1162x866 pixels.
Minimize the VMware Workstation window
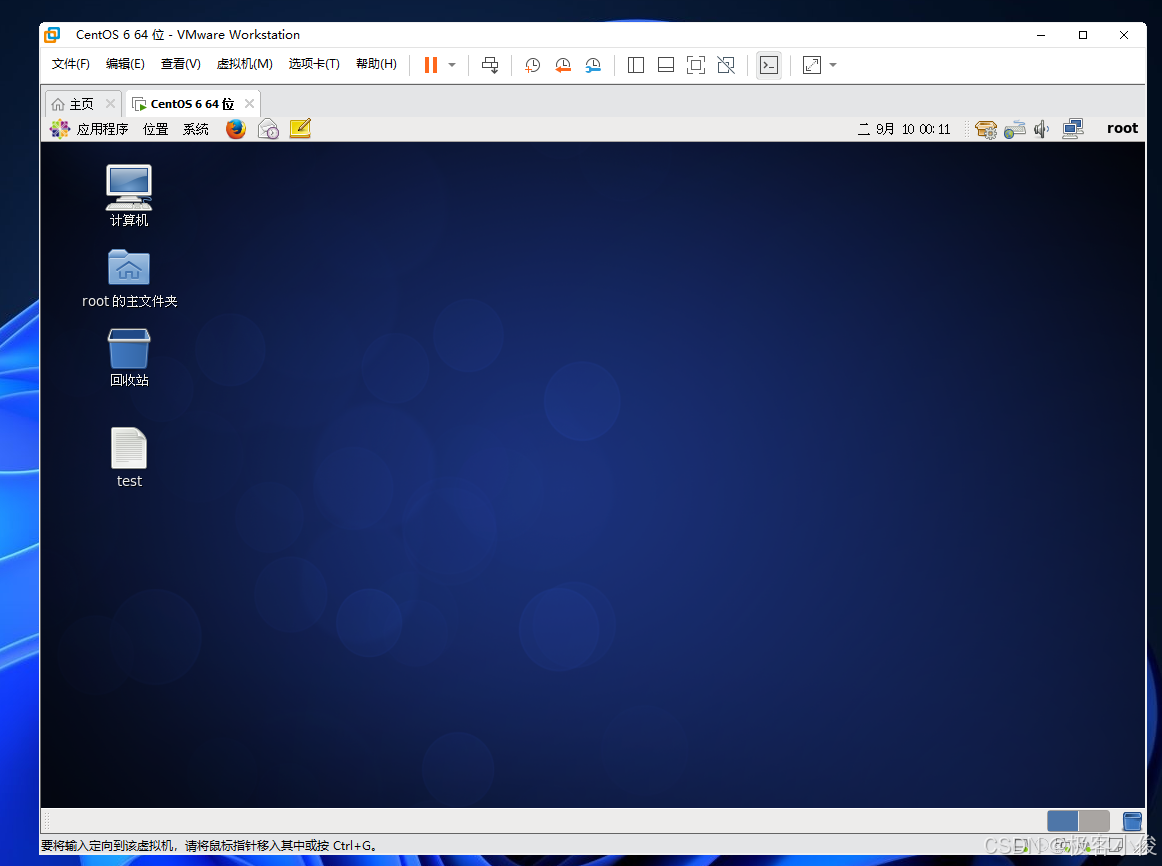coord(1041,35)
